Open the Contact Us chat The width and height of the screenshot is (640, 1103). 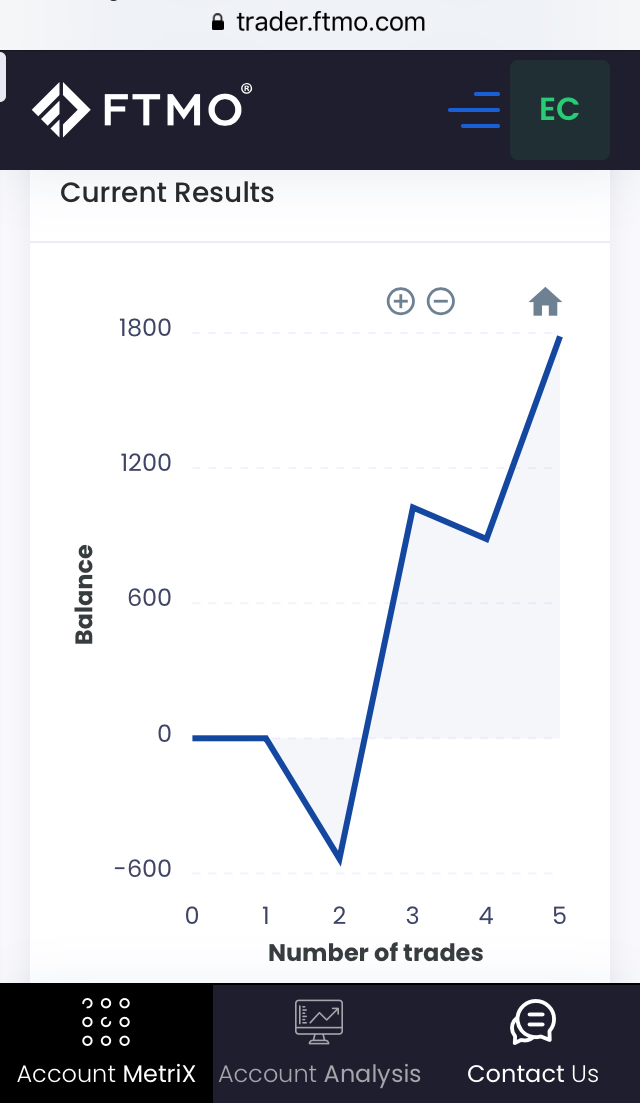[532, 1044]
